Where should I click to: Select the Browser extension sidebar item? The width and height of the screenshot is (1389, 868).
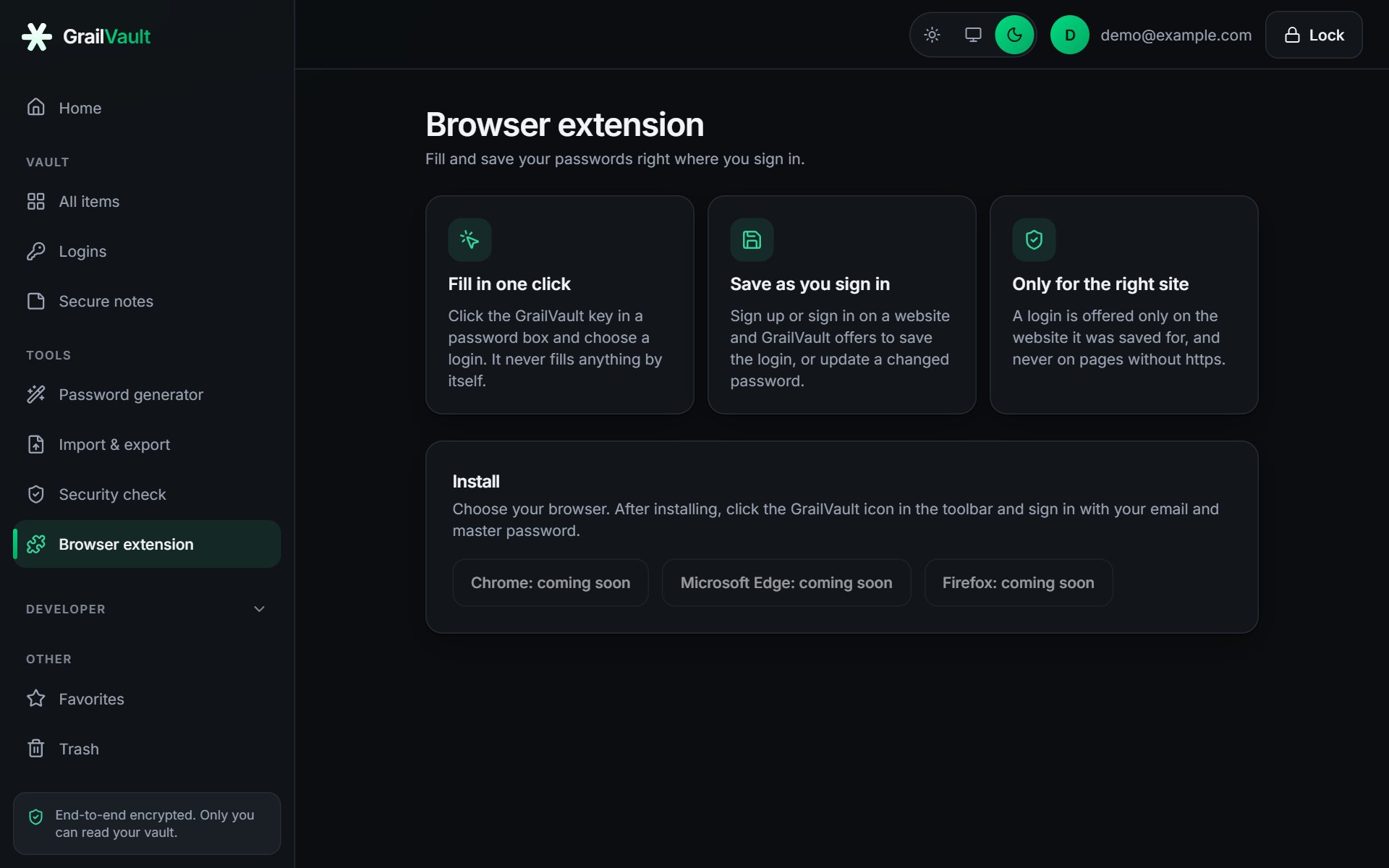pyautogui.click(x=147, y=544)
